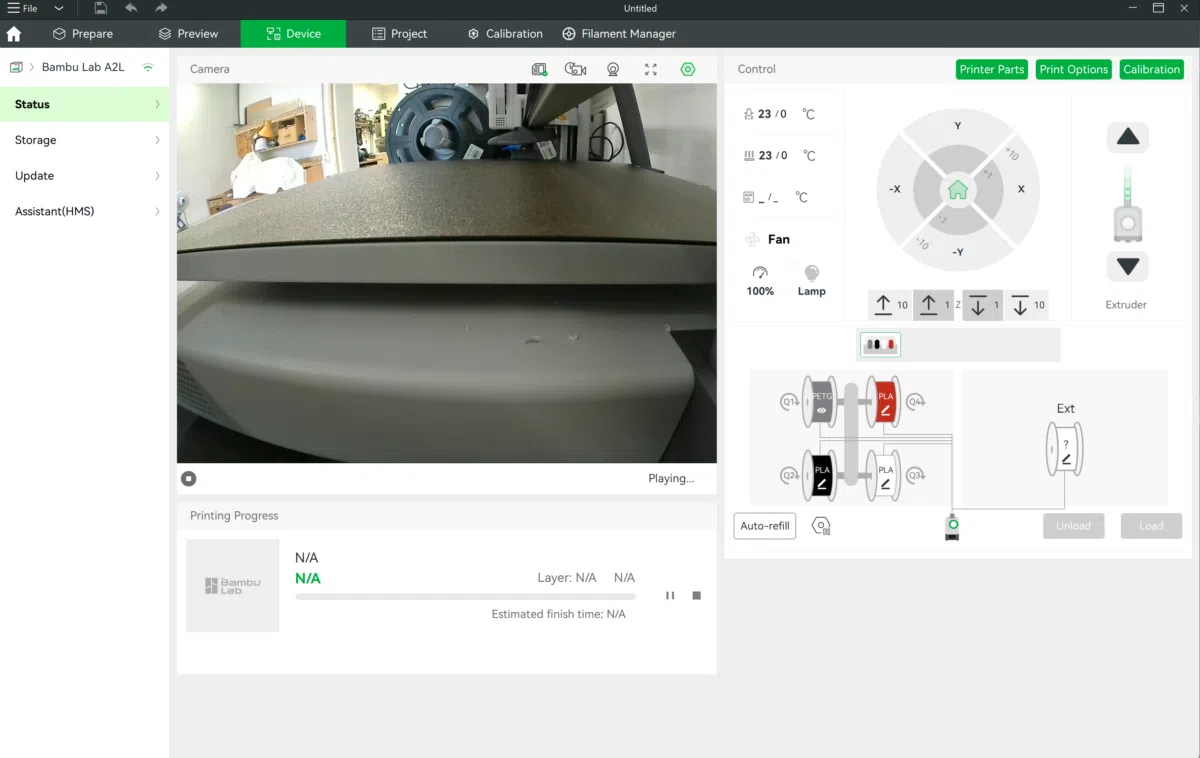Switch to the Prepare tab
This screenshot has width=1200, height=758.
coord(82,34)
